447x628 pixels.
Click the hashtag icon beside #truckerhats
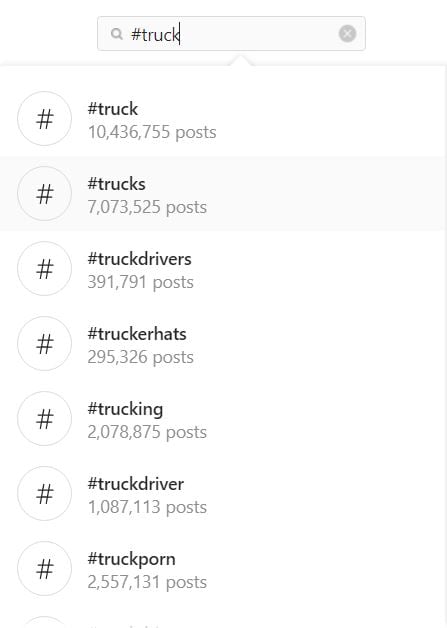pos(44,343)
